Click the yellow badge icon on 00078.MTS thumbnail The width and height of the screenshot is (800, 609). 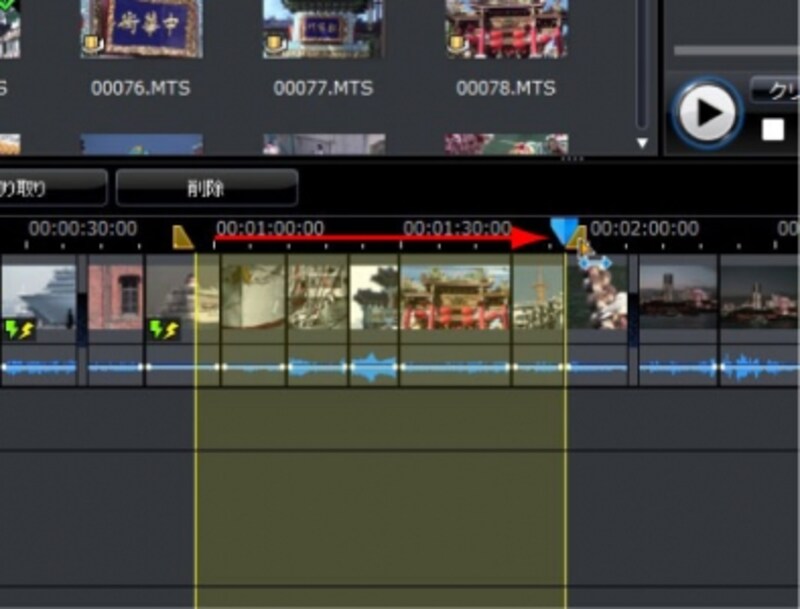pos(455,45)
